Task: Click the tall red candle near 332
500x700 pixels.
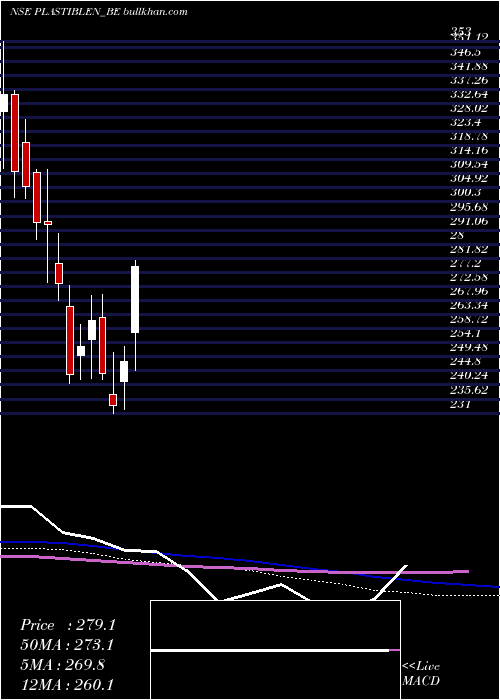Action: (x=15, y=133)
